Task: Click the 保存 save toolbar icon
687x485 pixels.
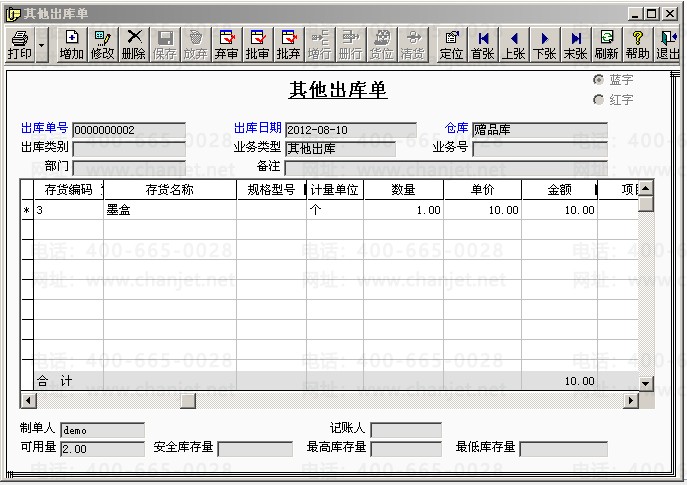Action: 165,45
